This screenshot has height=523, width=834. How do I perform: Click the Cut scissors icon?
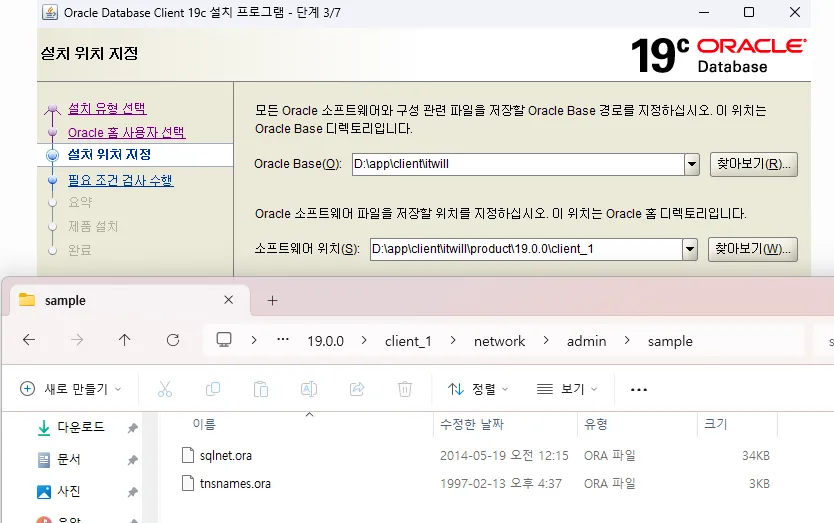click(165, 389)
